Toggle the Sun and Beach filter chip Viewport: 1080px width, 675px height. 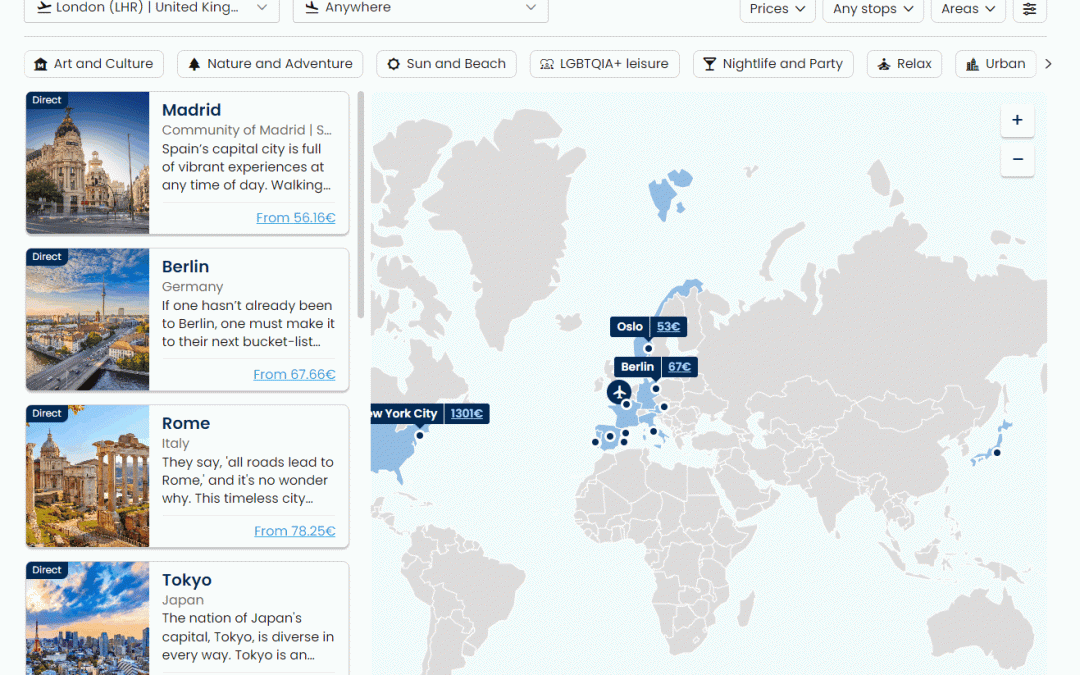tap(446, 64)
